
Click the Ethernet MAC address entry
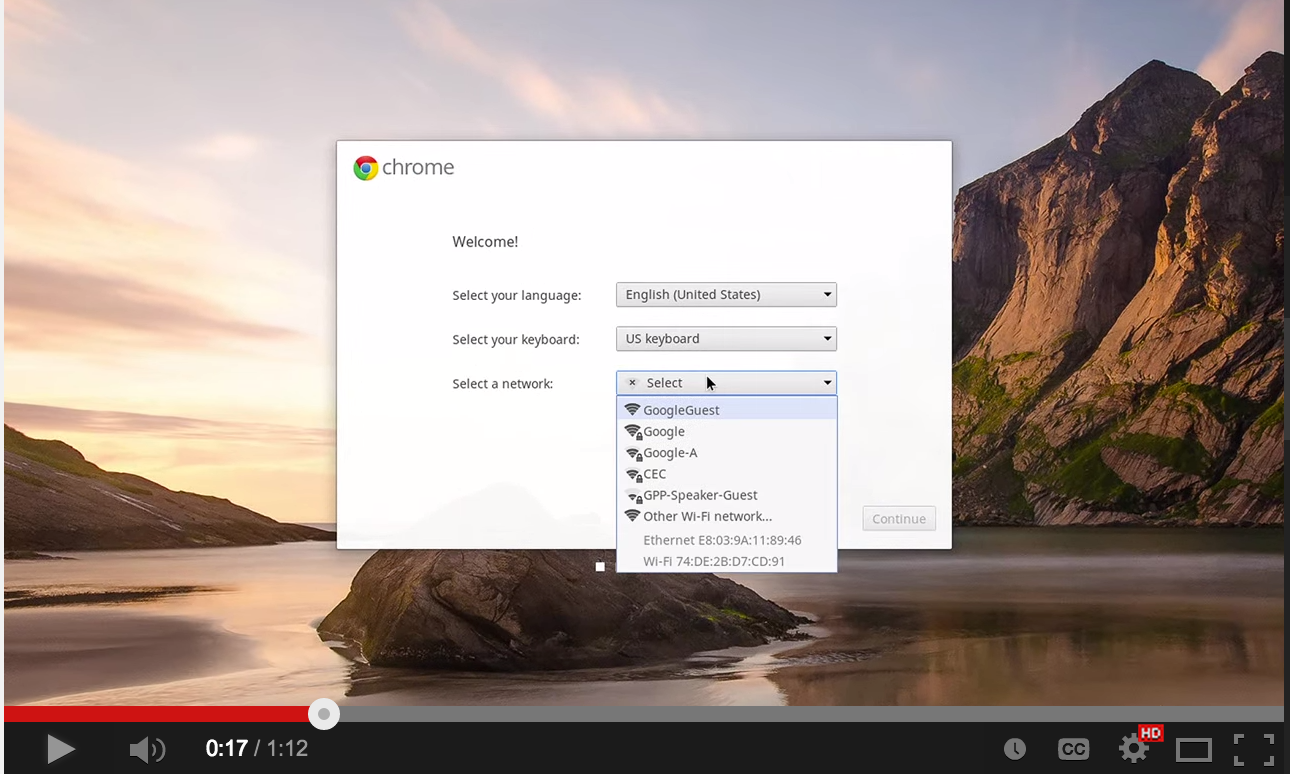[x=722, y=540]
